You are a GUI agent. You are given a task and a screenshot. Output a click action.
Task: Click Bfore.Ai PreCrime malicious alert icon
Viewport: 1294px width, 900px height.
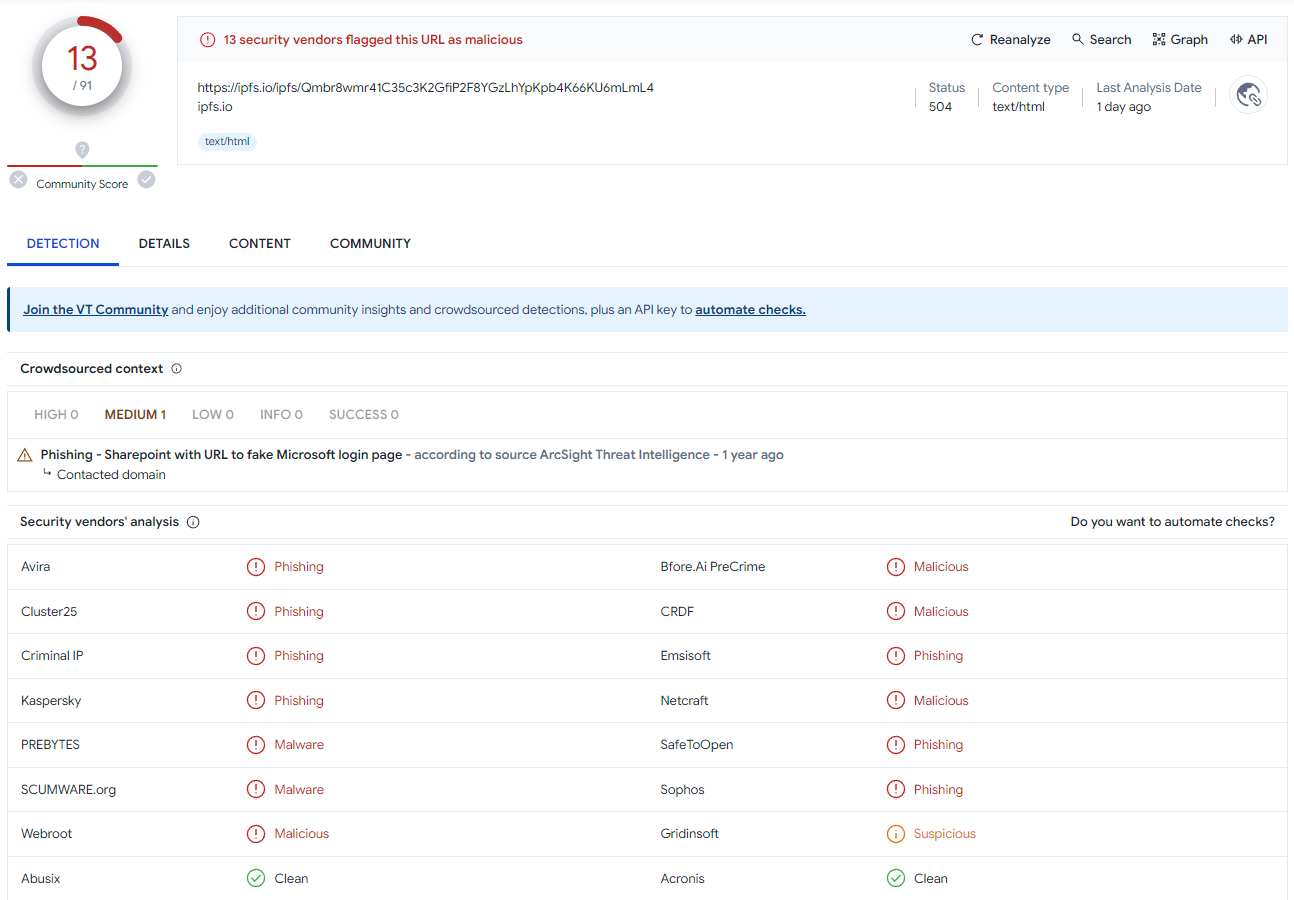pyautogui.click(x=895, y=567)
